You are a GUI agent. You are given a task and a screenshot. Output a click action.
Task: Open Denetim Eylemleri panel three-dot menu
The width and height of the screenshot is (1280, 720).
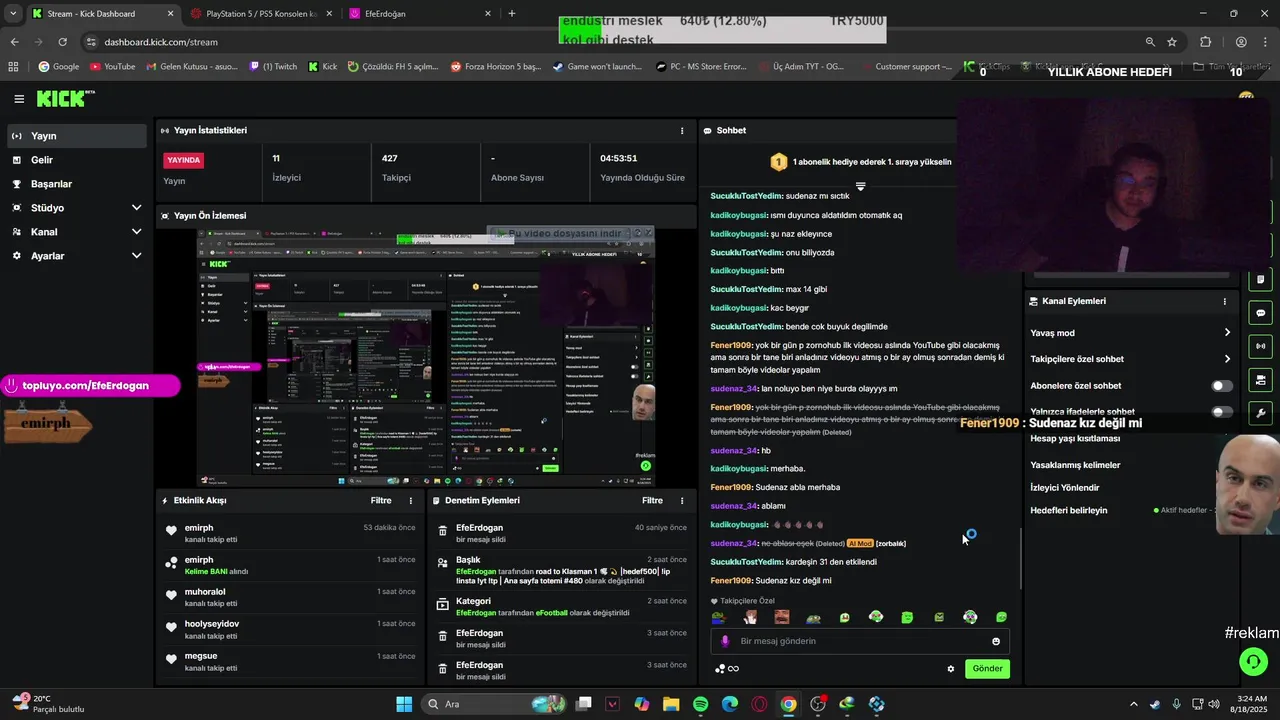682,501
